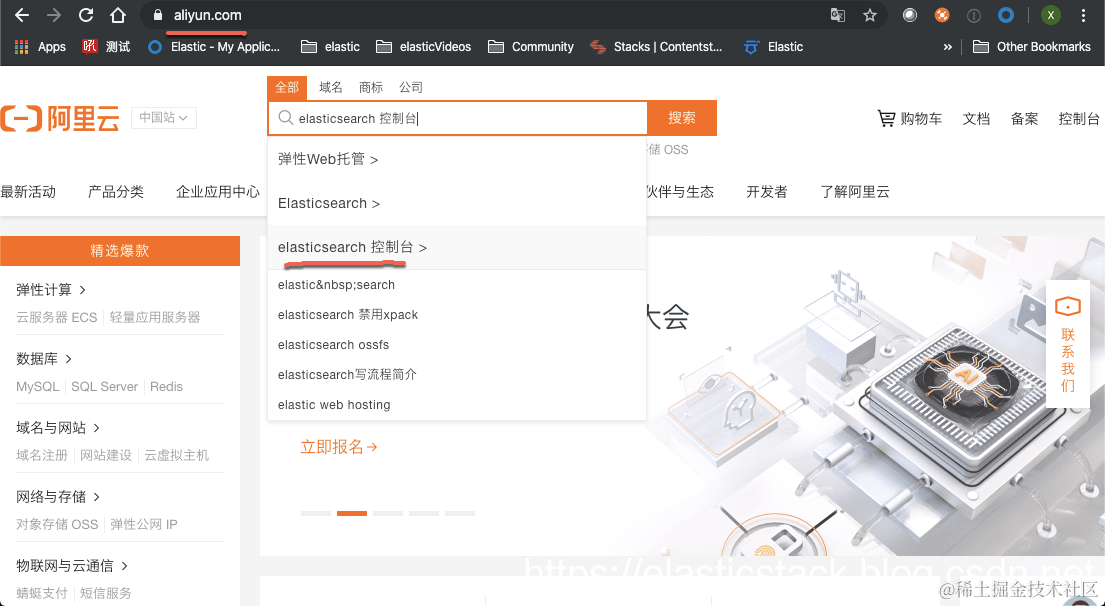Bookmark this page with star icon
1105x606 pixels.
point(870,15)
